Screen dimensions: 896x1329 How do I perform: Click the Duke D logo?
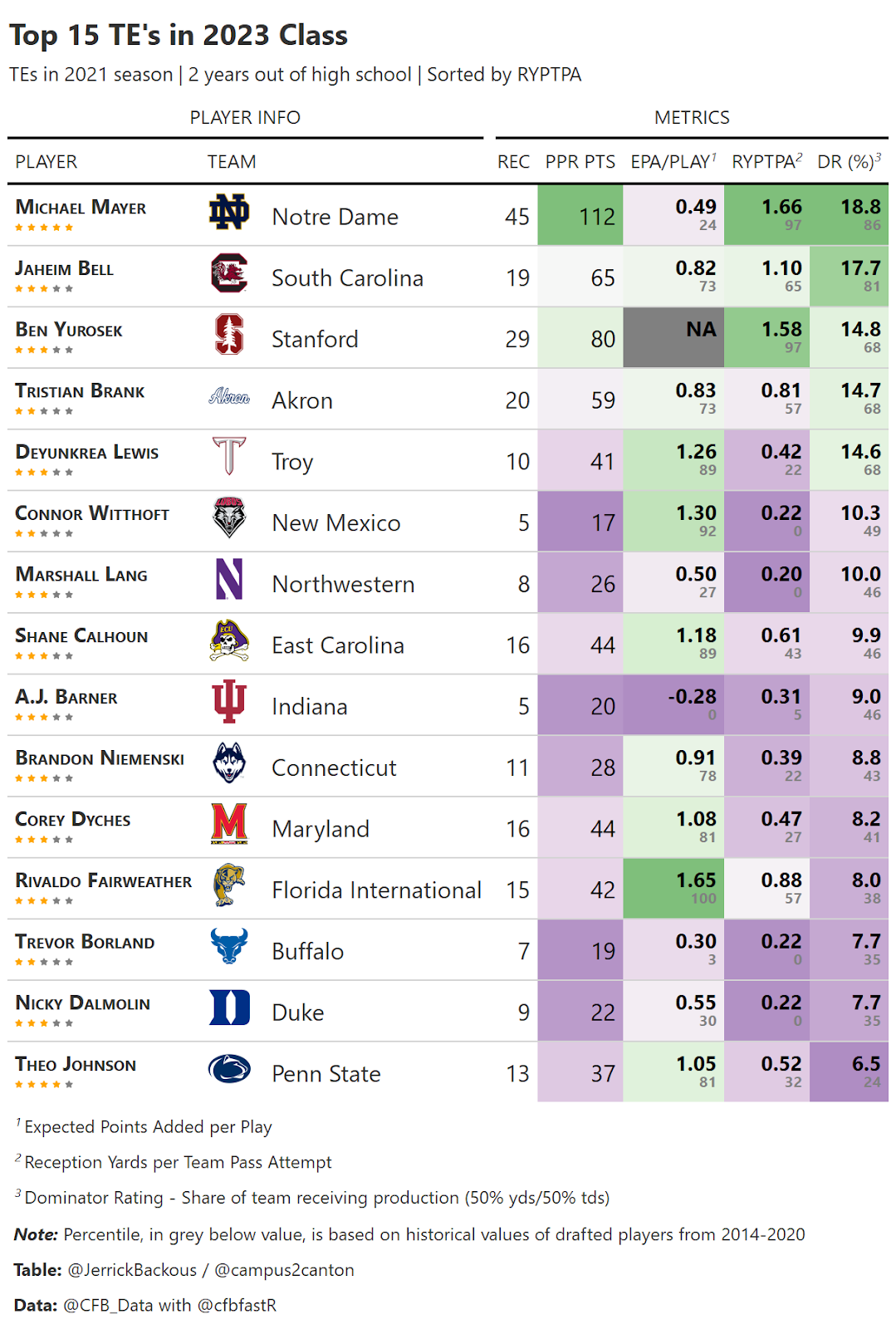click(x=228, y=1008)
